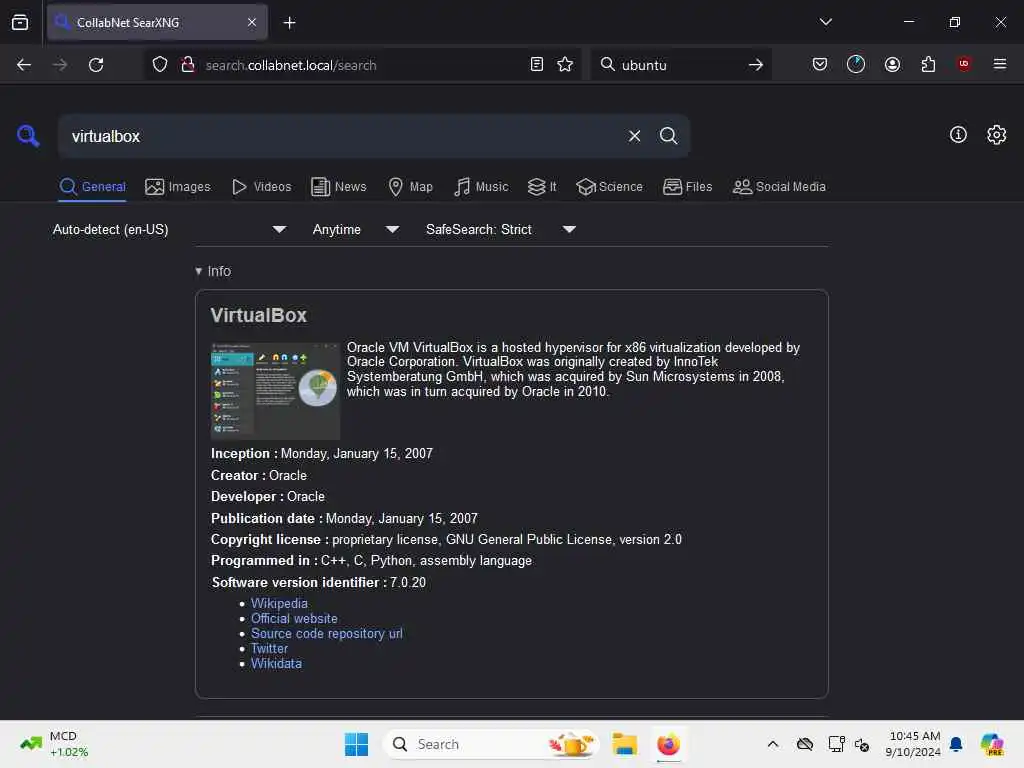The image size is (1024, 768).
Task: Open the About info icon
Action: click(957, 135)
